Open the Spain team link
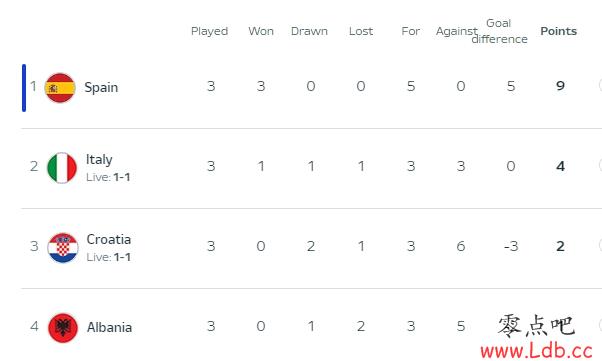Image resolution: width=602 pixels, height=361 pixels. click(101, 88)
